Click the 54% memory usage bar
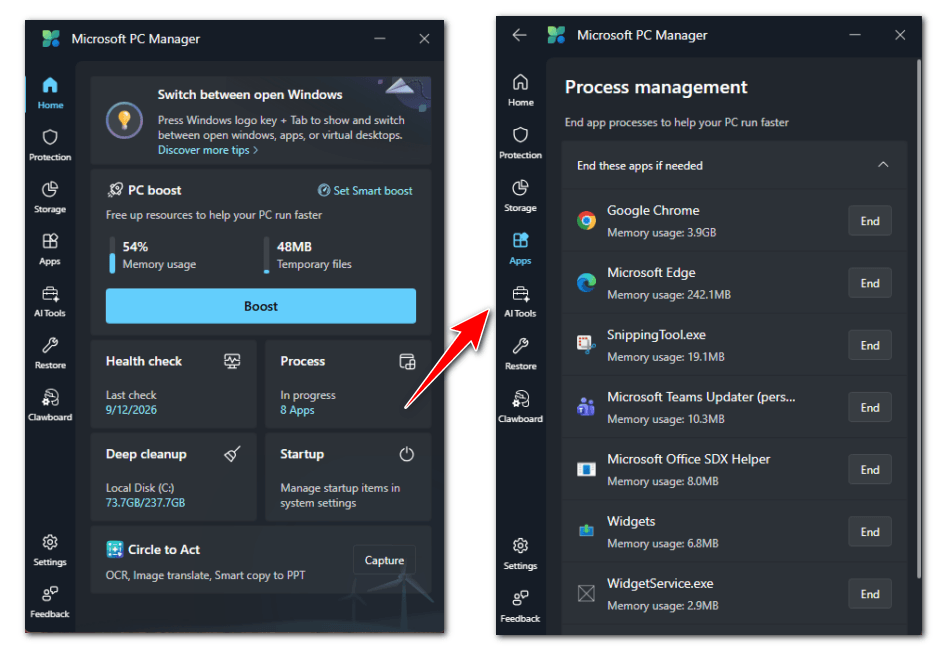 coord(112,255)
